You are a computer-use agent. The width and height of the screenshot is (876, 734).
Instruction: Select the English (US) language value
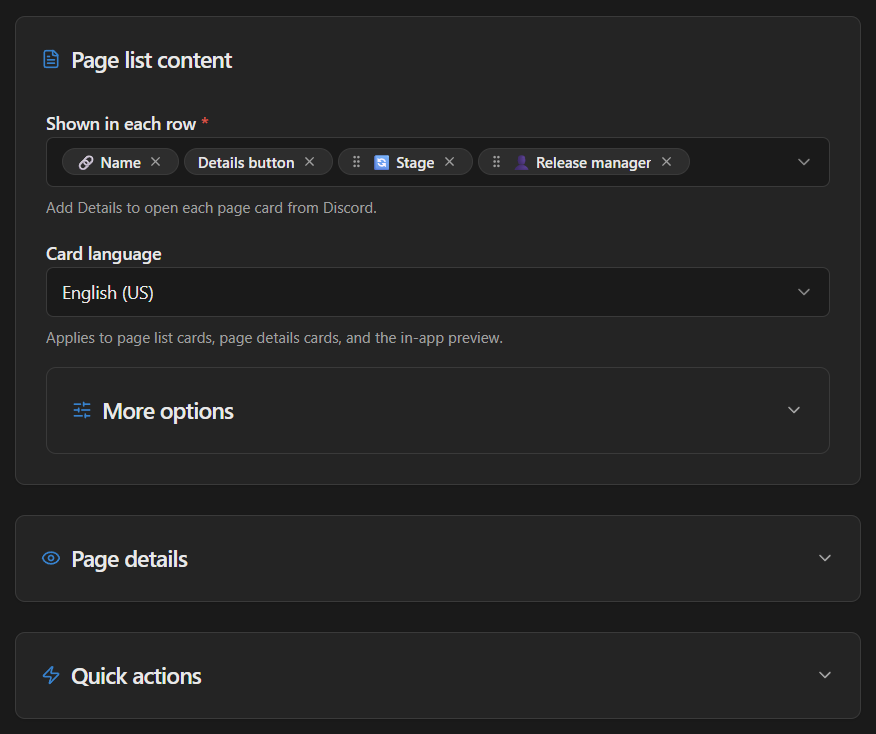(x=108, y=293)
